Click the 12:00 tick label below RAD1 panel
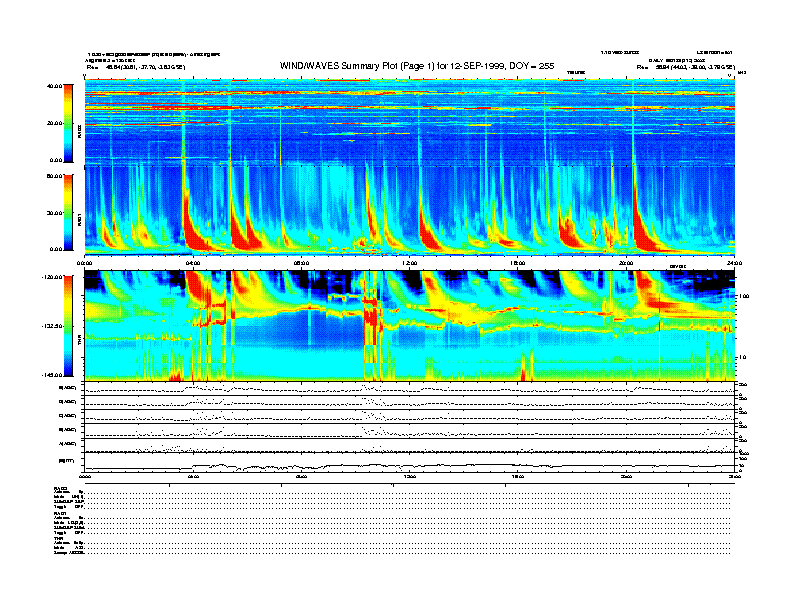792x612 pixels. click(x=410, y=263)
